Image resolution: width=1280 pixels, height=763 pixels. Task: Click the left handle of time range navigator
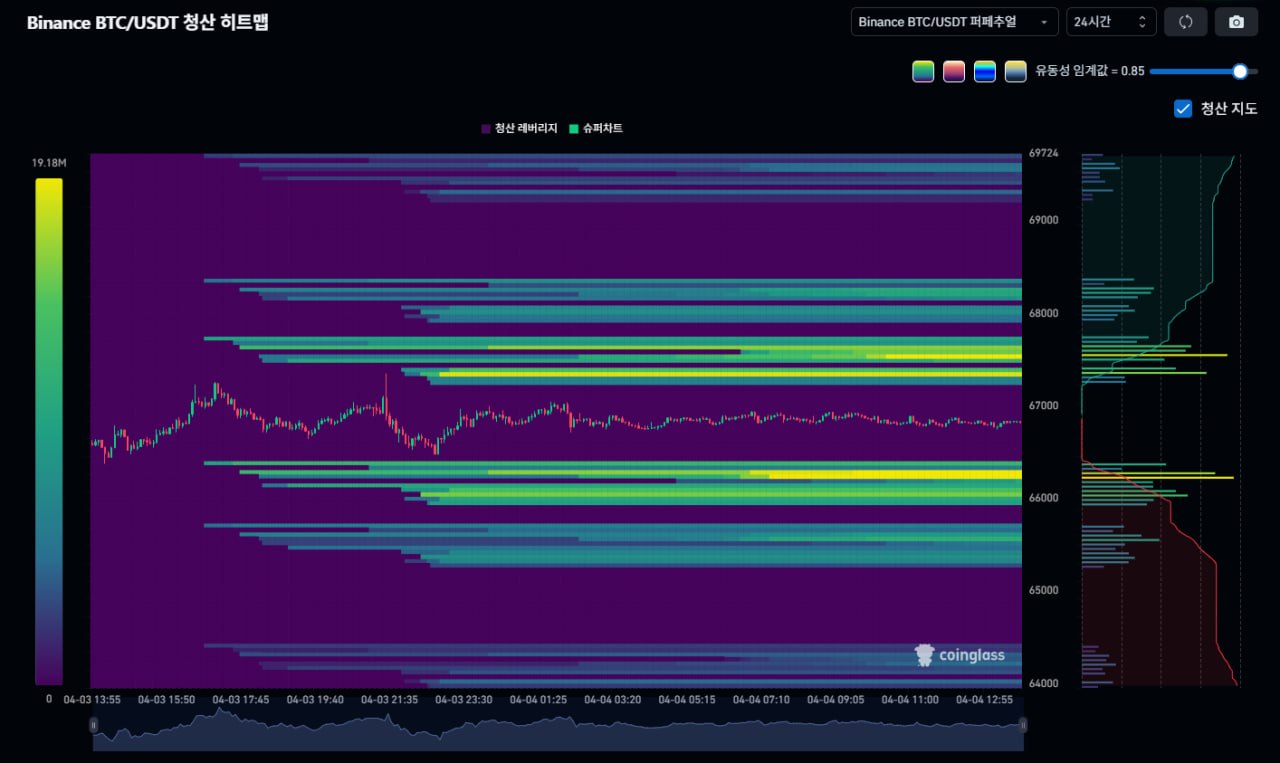pos(94,724)
